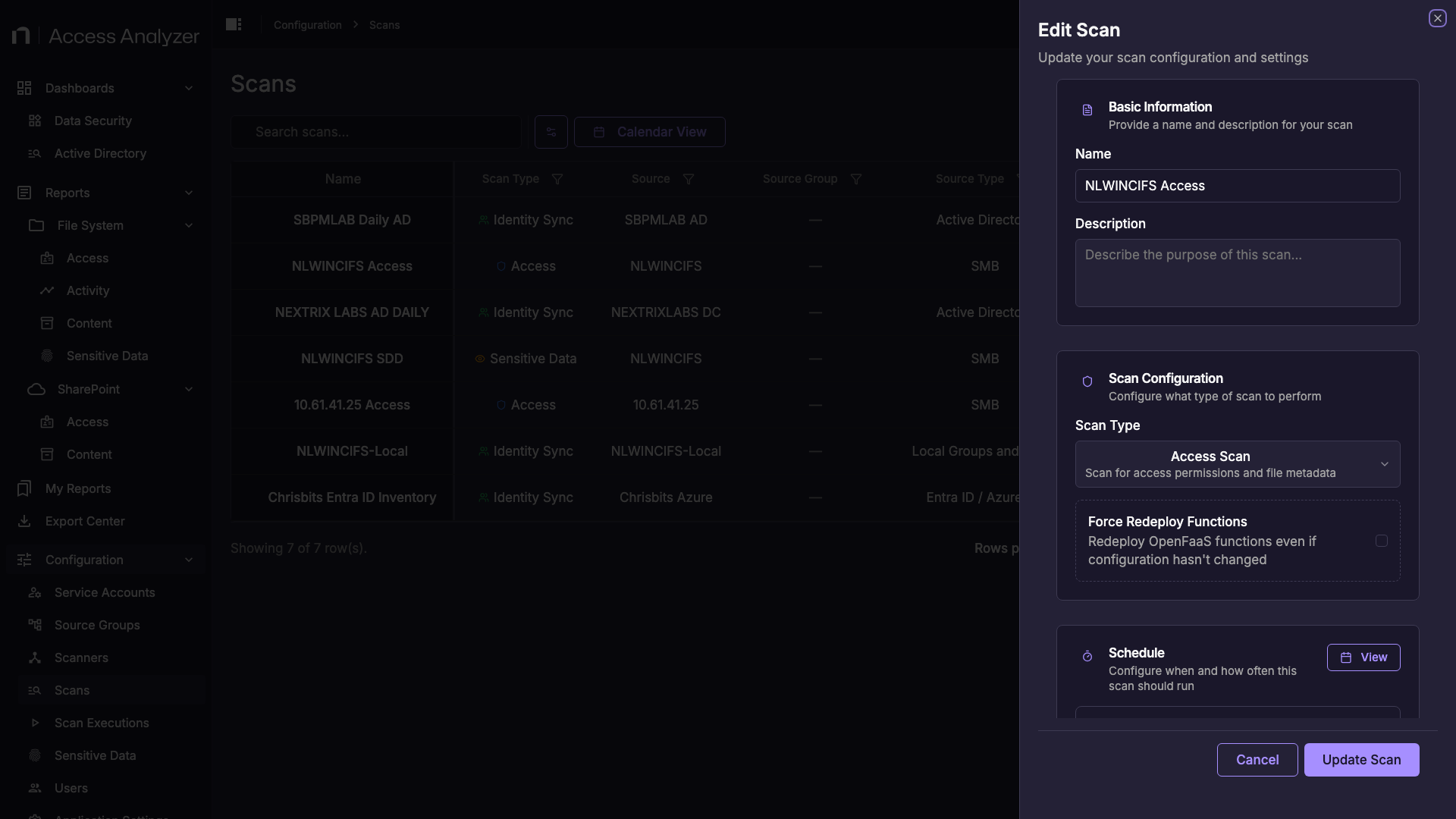Enable the Force Redeploy Functions checkbox
The height and width of the screenshot is (819, 1456).
(x=1382, y=541)
